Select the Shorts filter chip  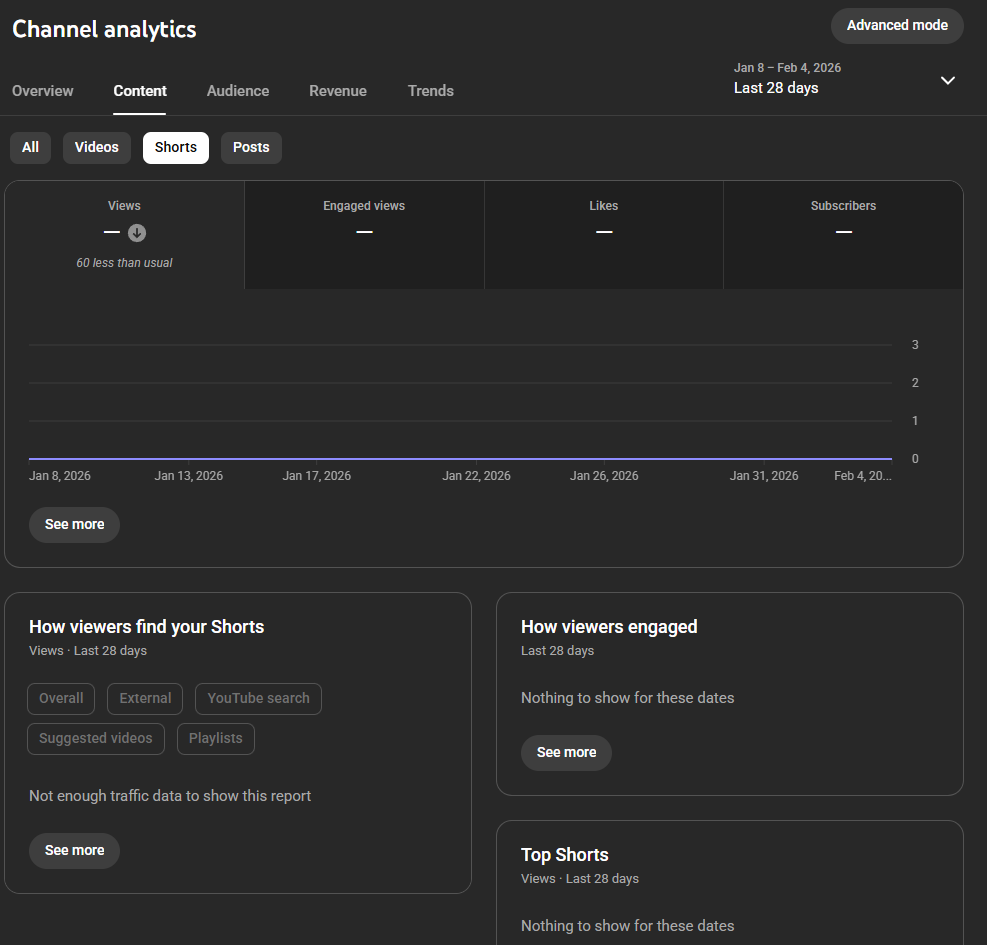[x=176, y=148]
